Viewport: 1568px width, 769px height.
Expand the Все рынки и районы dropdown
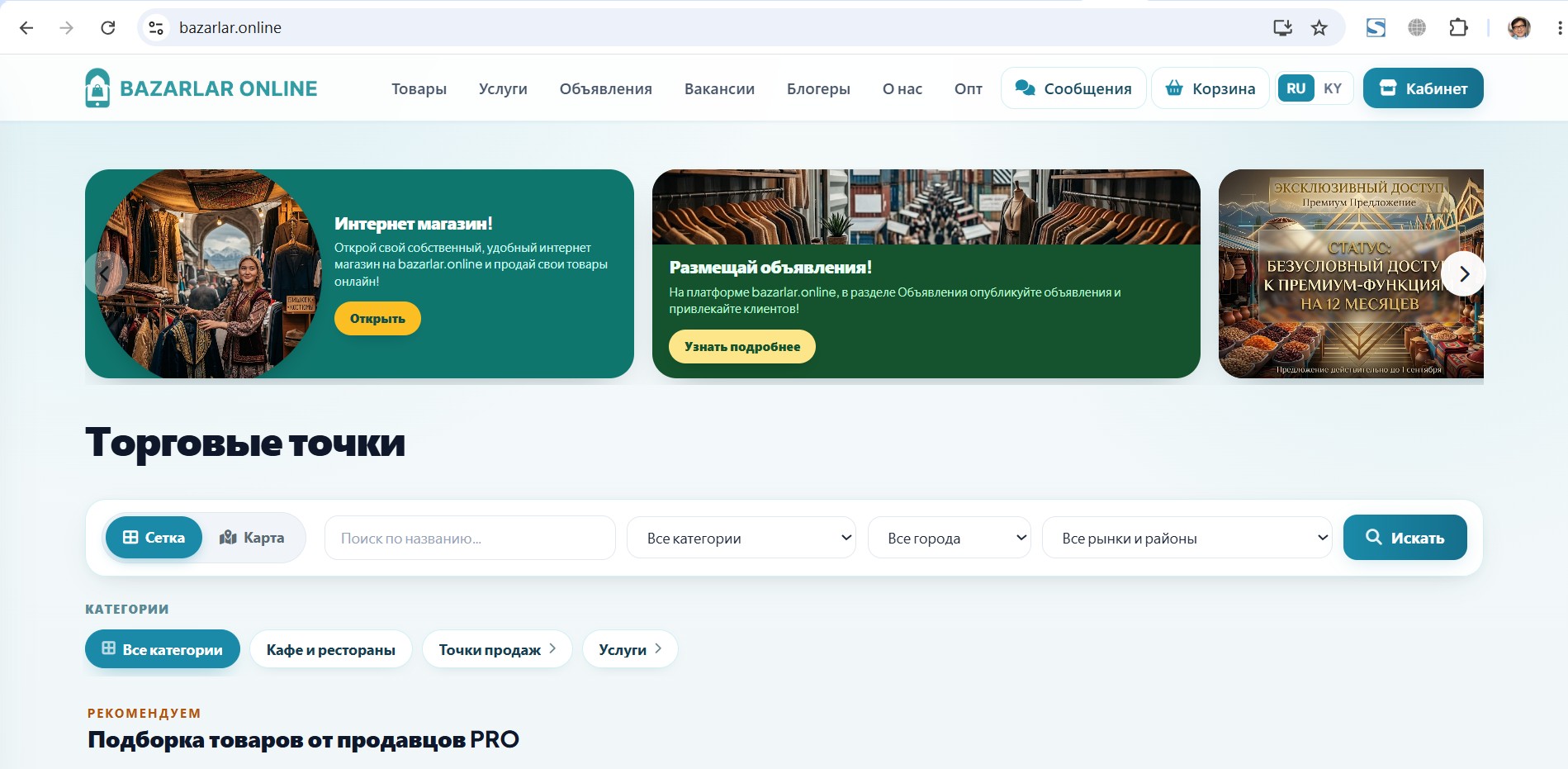point(1187,538)
